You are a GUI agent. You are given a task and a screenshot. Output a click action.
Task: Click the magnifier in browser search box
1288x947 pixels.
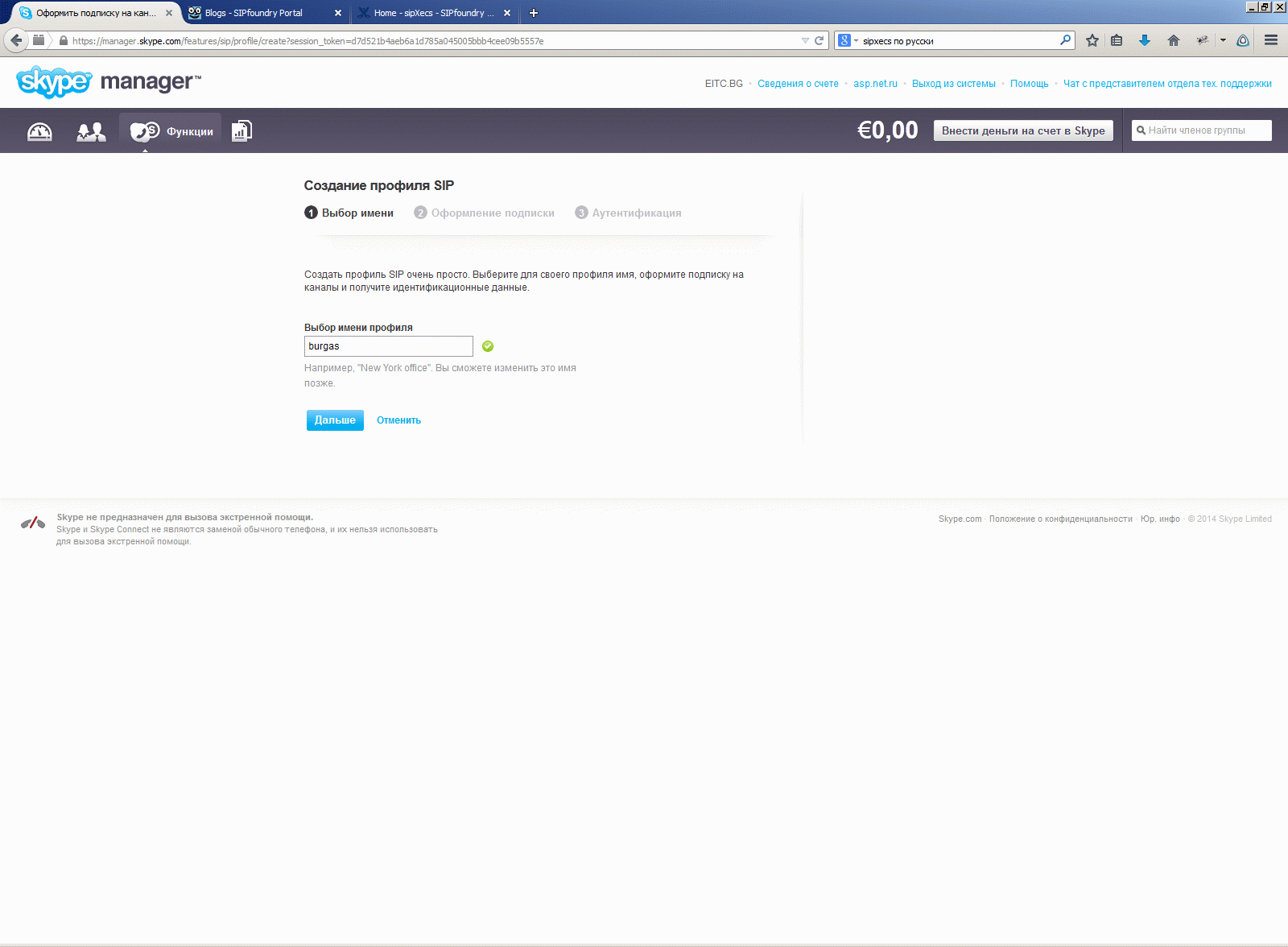(1066, 40)
